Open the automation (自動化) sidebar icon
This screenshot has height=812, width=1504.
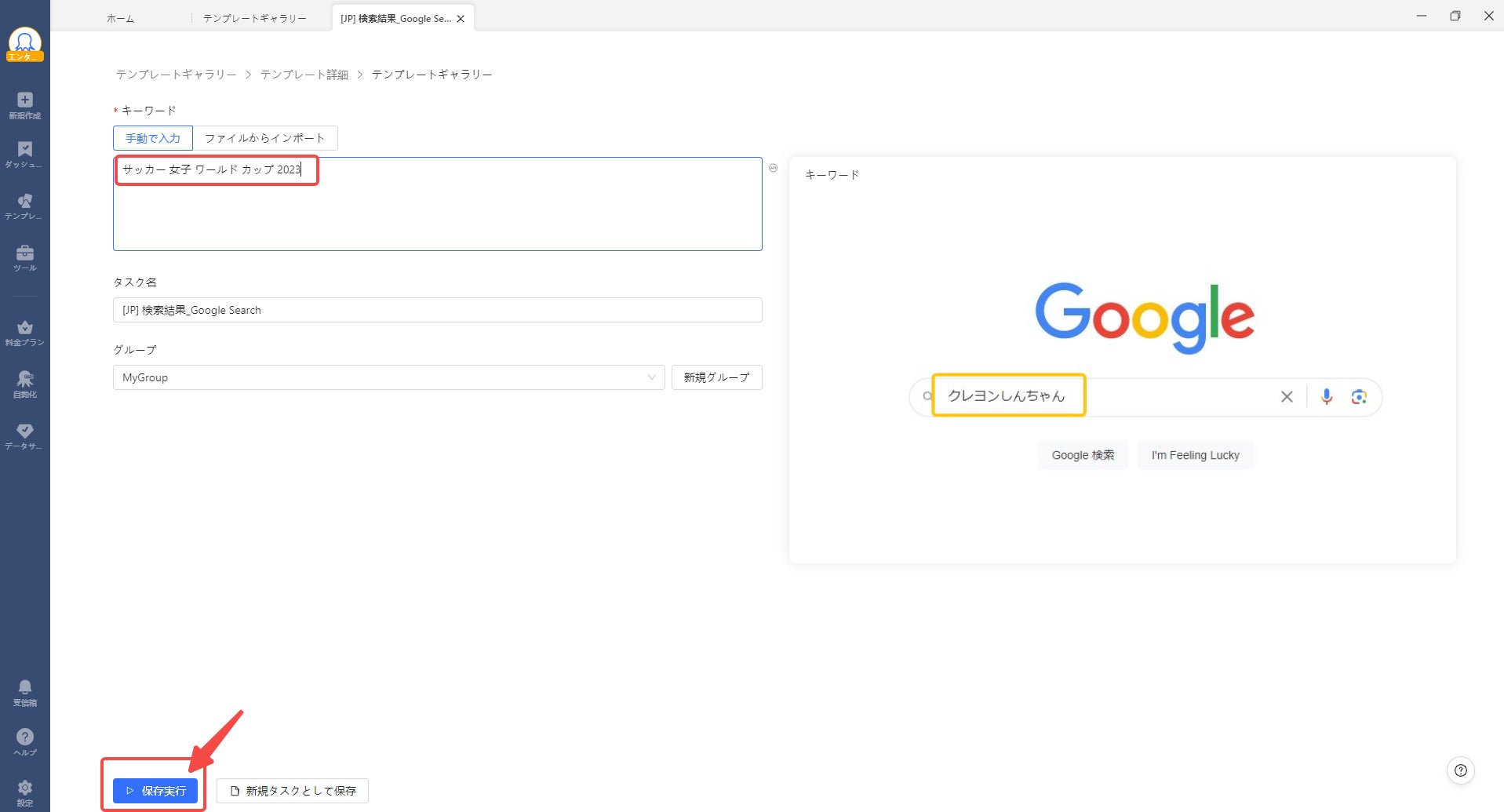tap(25, 384)
